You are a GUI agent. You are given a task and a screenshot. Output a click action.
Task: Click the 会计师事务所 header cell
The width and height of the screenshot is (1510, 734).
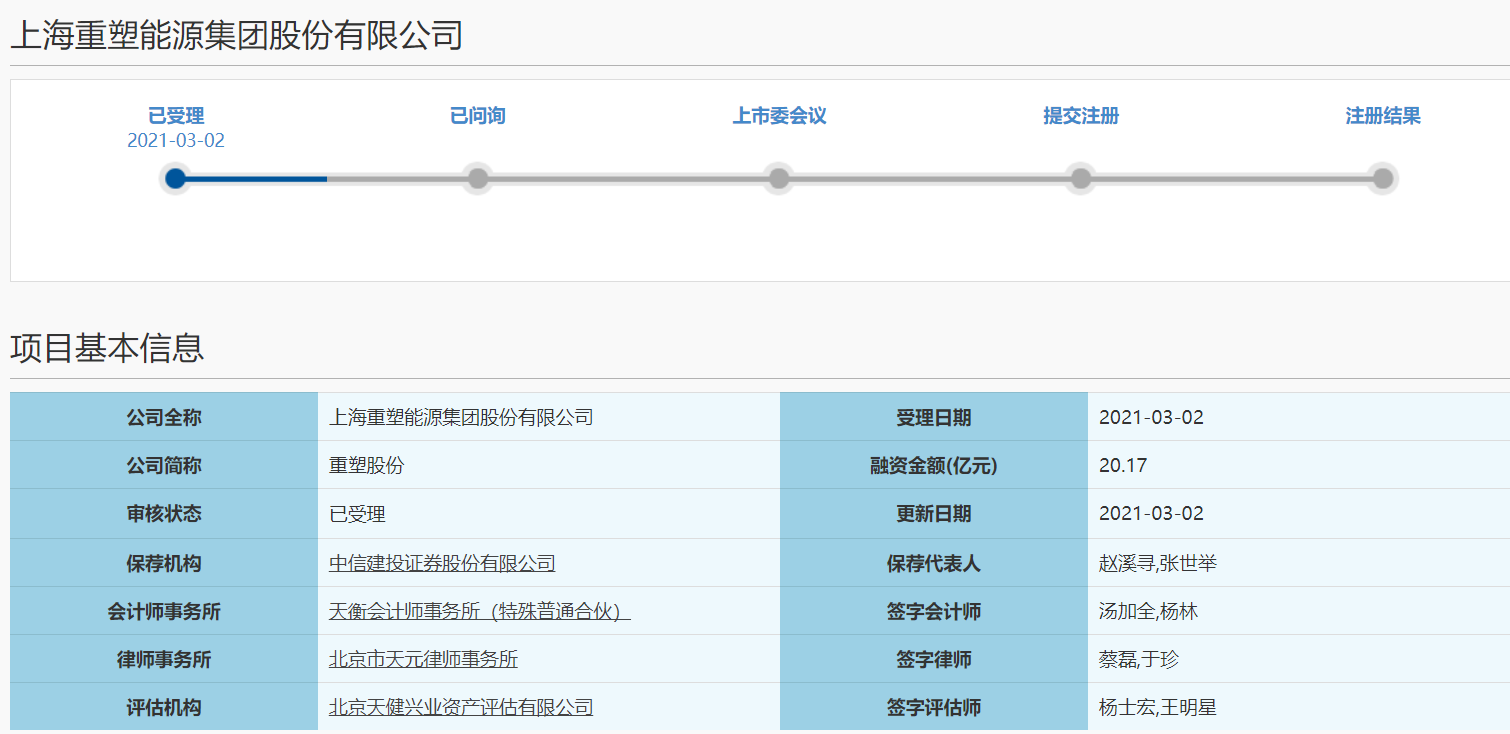[164, 611]
